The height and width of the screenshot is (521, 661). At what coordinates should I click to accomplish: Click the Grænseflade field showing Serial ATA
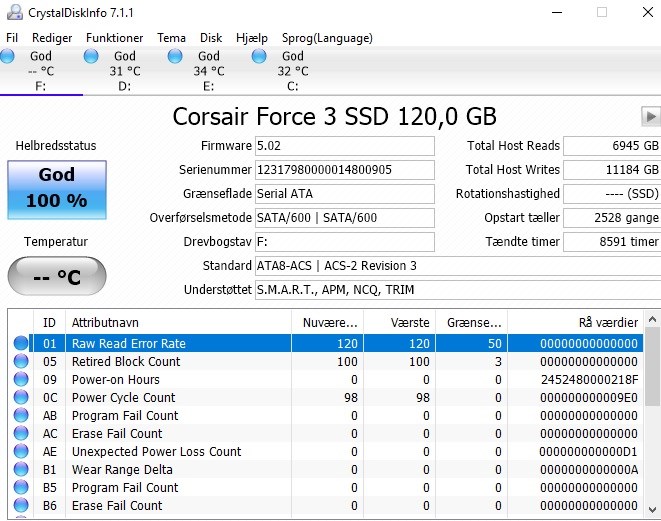[344, 194]
